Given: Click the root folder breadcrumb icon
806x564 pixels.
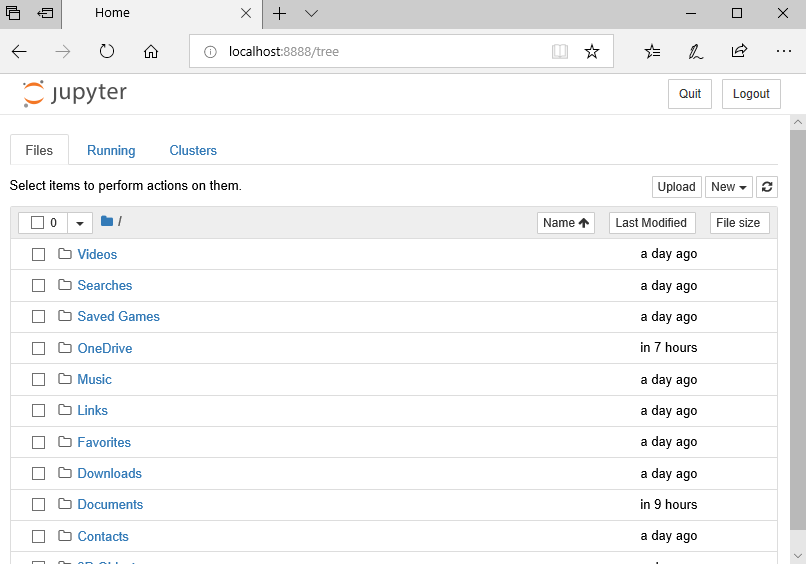Looking at the screenshot, I should tap(107, 222).
